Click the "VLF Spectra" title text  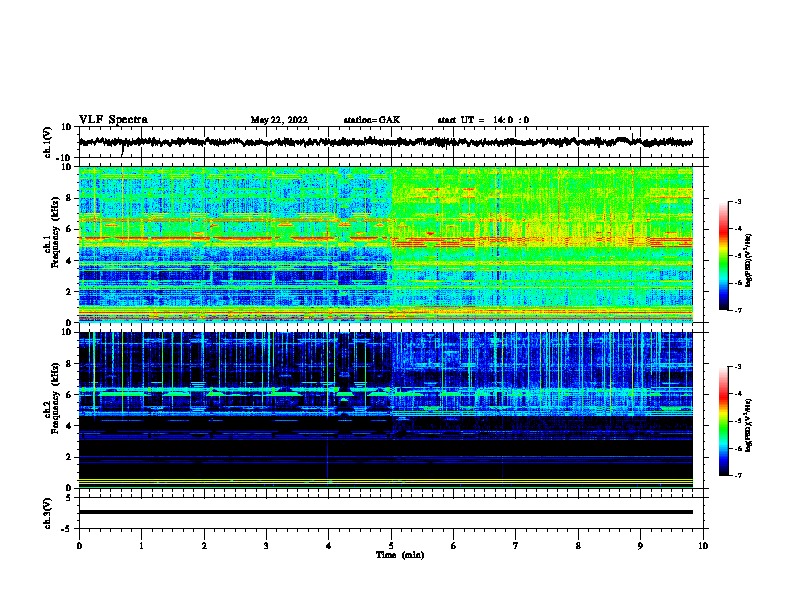pyautogui.click(x=113, y=120)
